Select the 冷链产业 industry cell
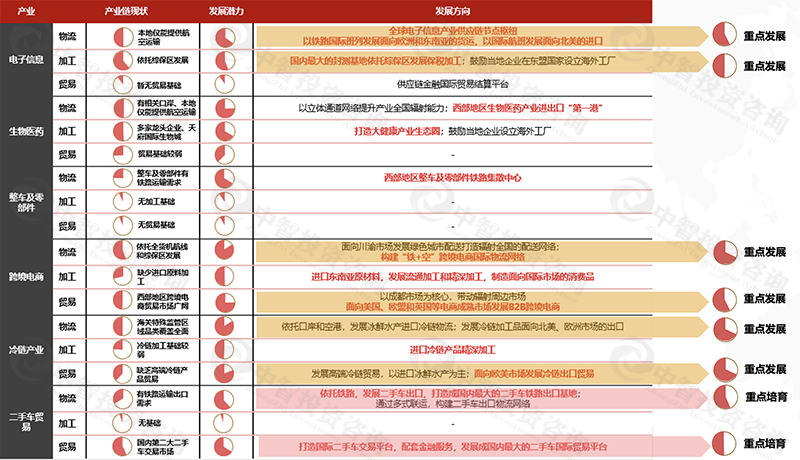The height and width of the screenshot is (460, 800). tap(26, 350)
